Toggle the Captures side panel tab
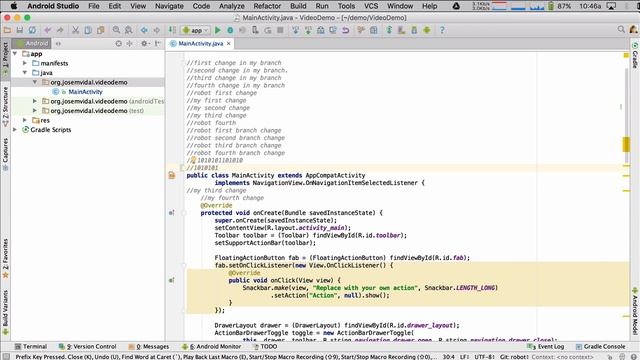 coord(5,154)
